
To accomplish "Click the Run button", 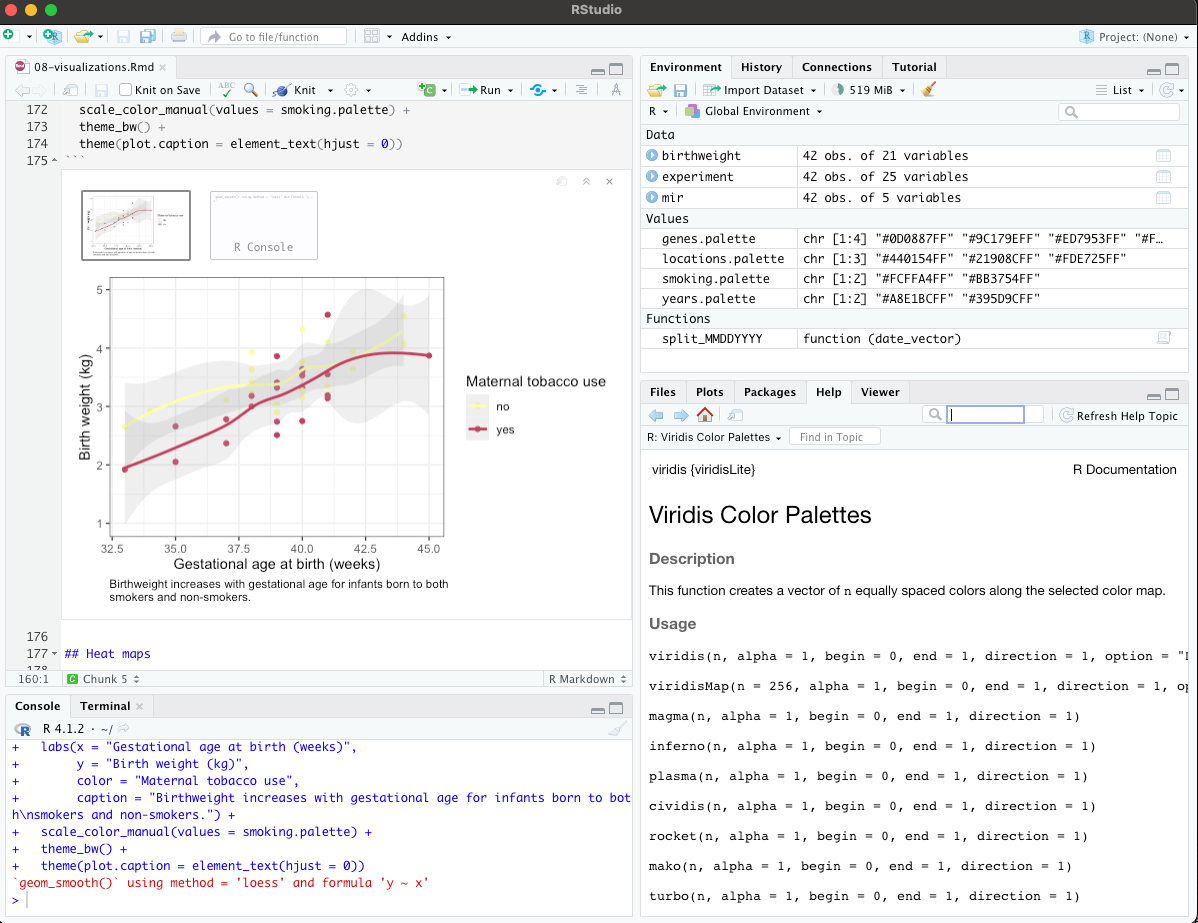I will tap(481, 89).
